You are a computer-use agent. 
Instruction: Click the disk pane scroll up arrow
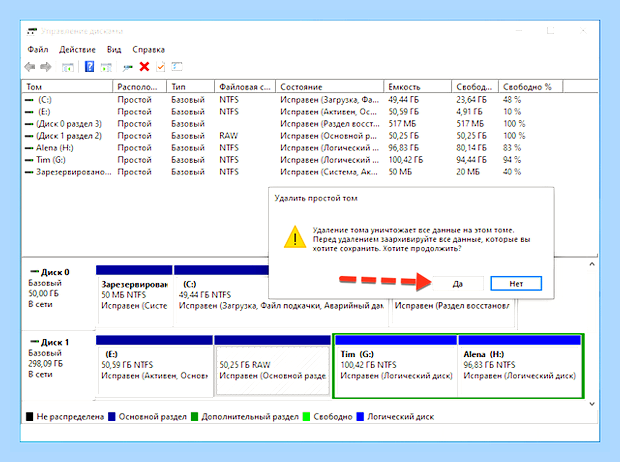pyautogui.click(x=592, y=264)
